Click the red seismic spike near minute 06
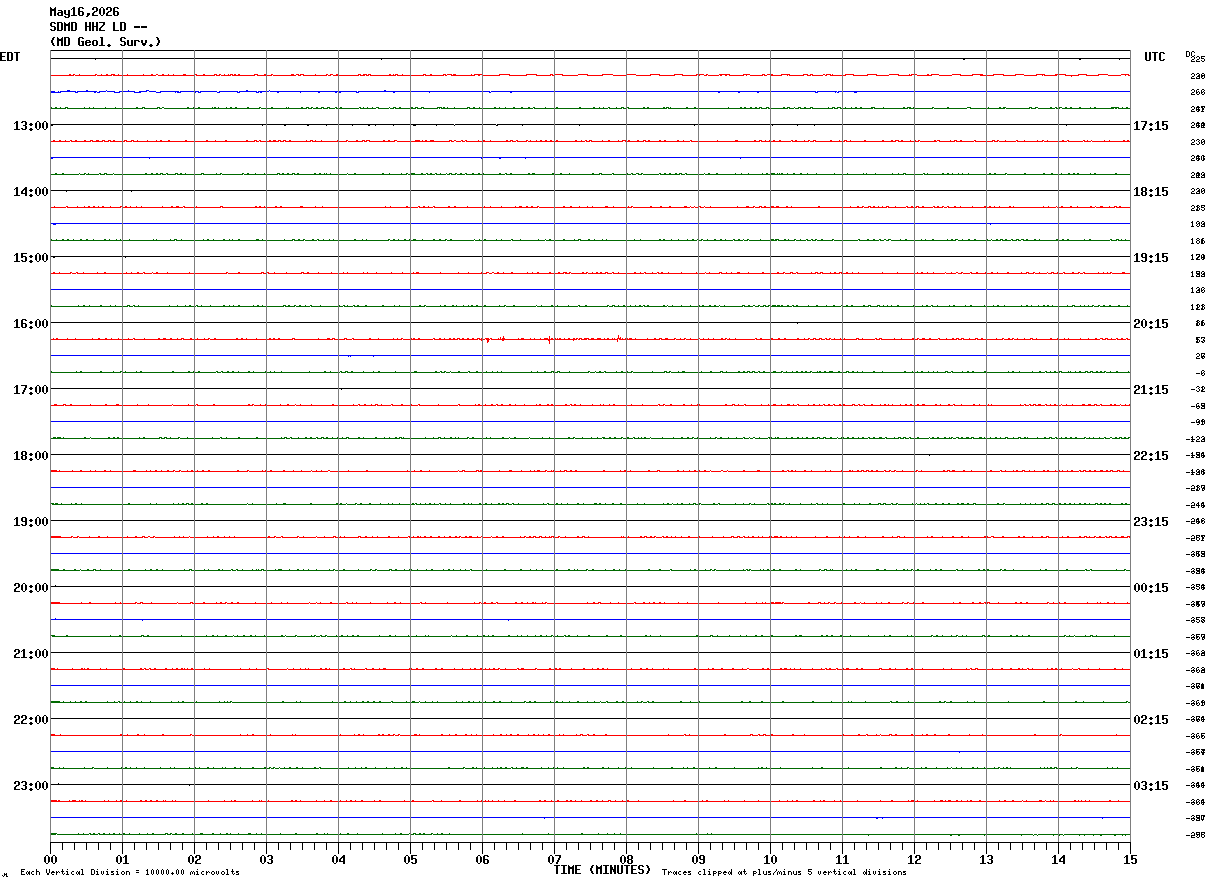This screenshot has height=886, width=1210. (487, 340)
